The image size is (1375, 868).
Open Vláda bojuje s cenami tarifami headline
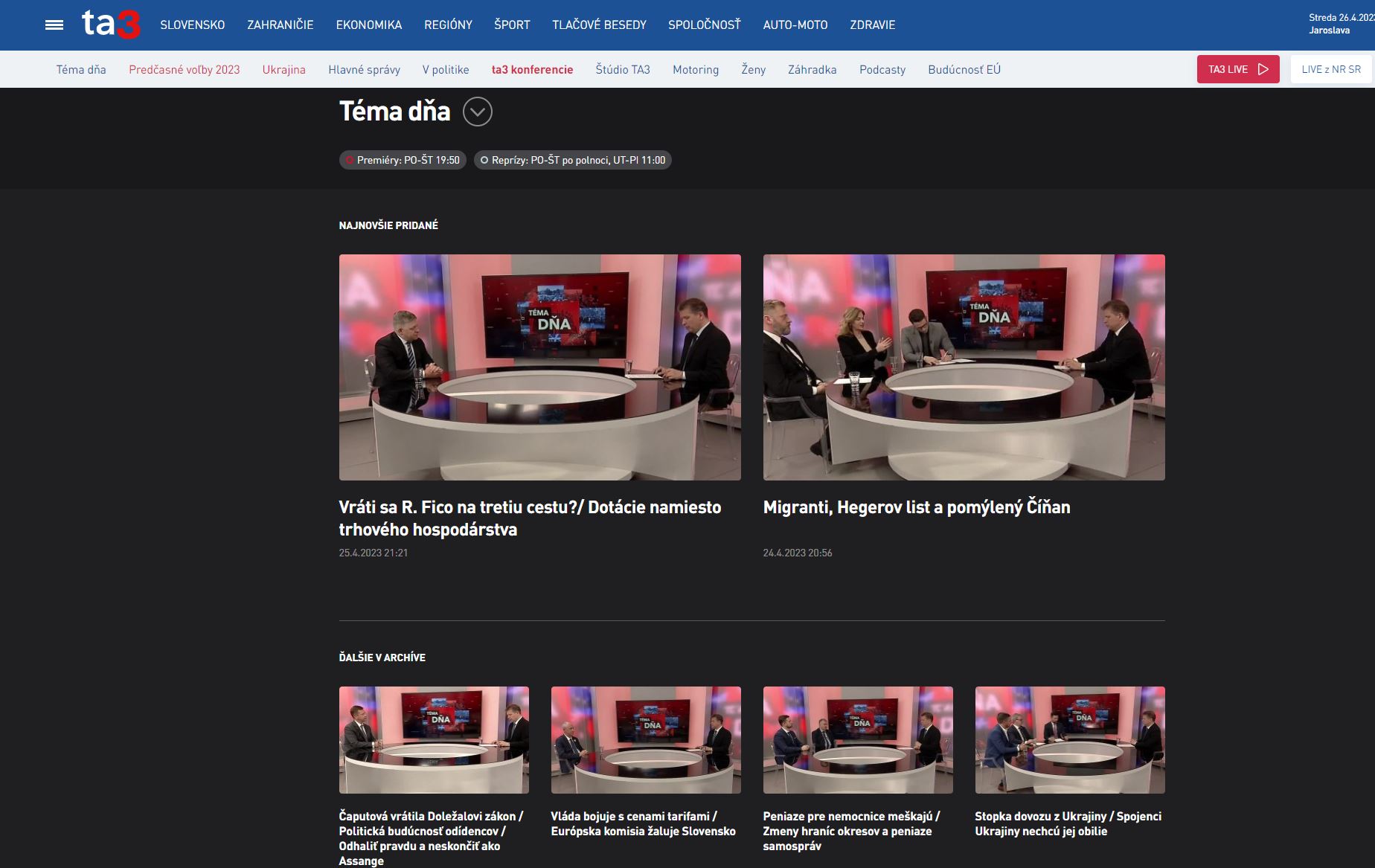644,823
